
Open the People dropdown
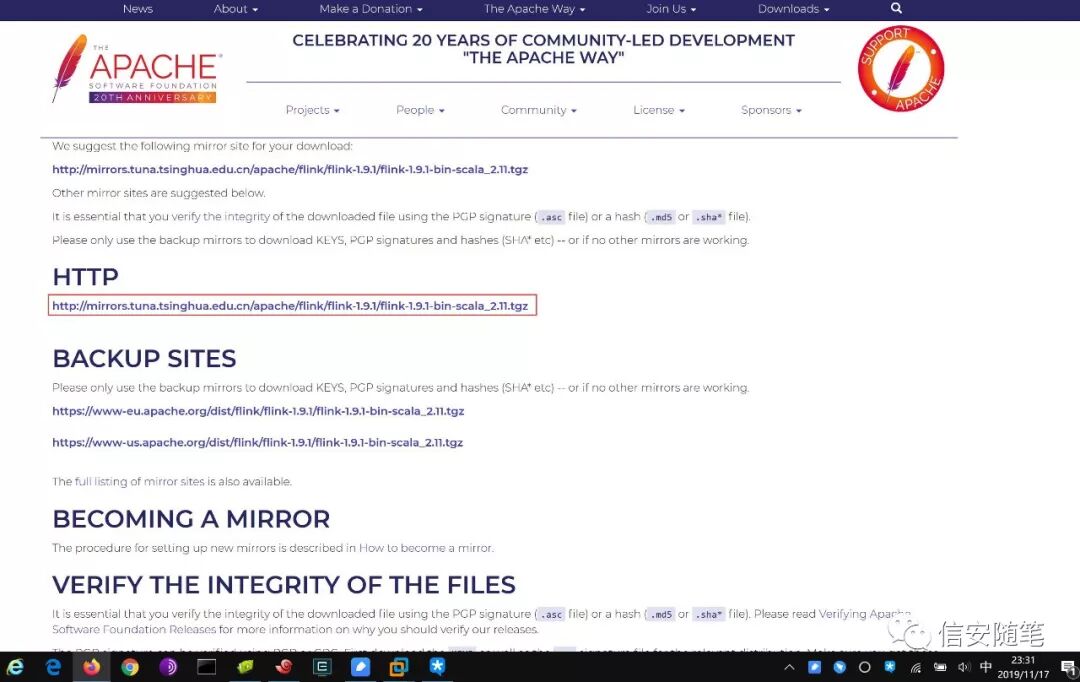tap(420, 110)
